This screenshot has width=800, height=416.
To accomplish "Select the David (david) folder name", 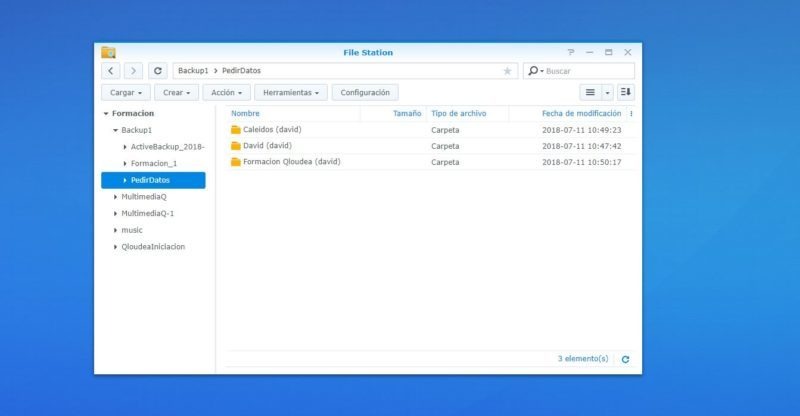I will point(267,146).
